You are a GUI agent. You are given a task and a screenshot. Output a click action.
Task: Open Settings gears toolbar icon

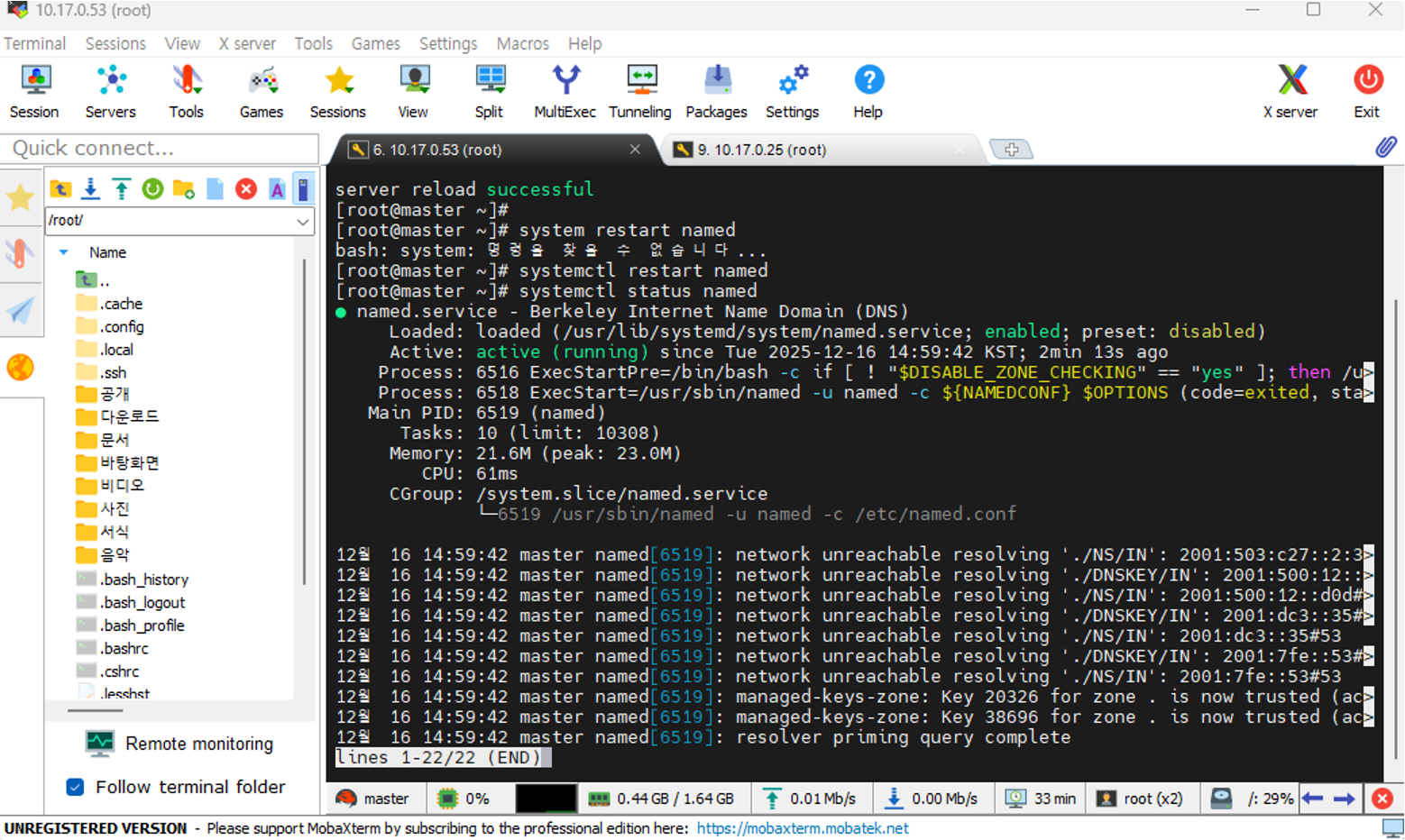[793, 92]
